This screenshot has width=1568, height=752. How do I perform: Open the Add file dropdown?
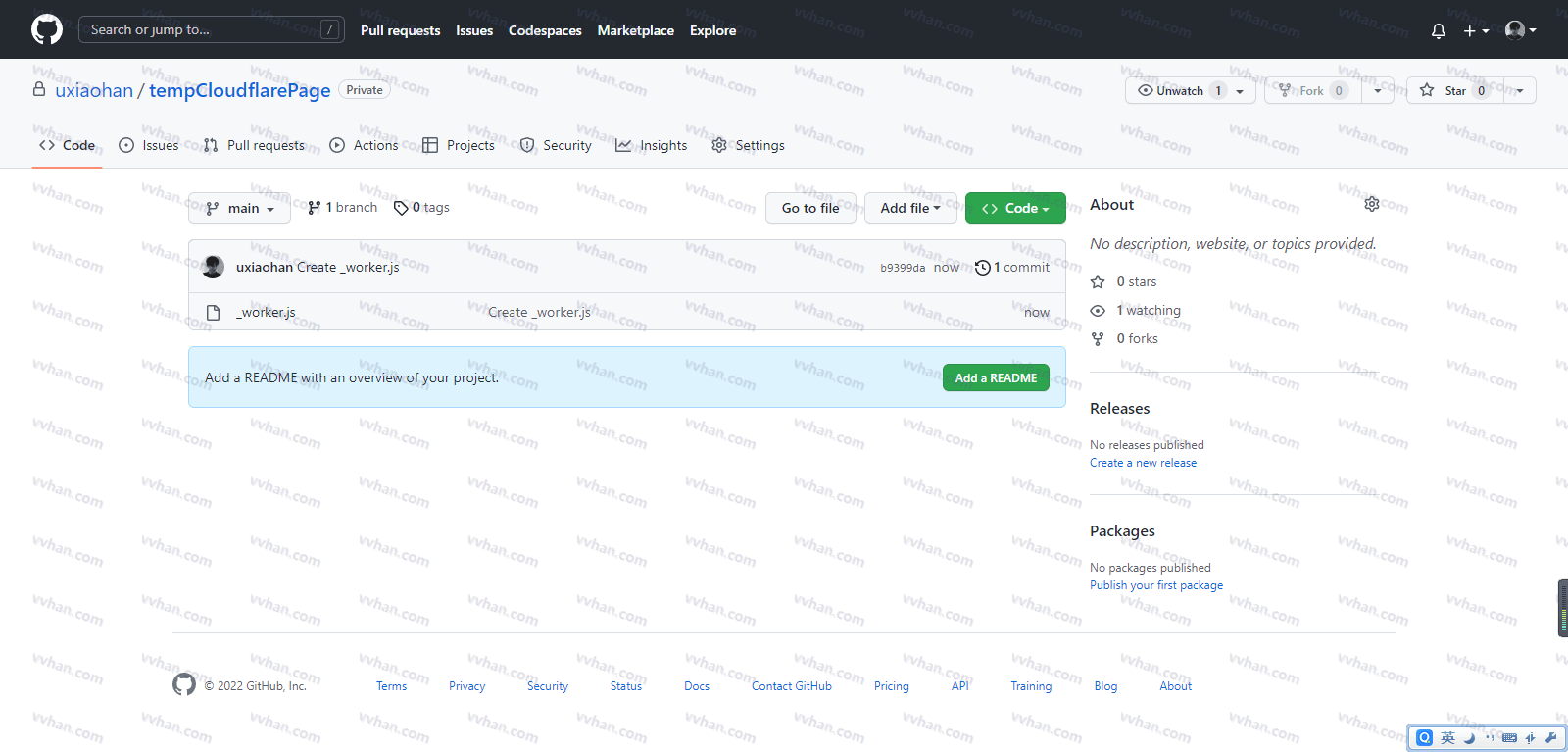coord(910,208)
